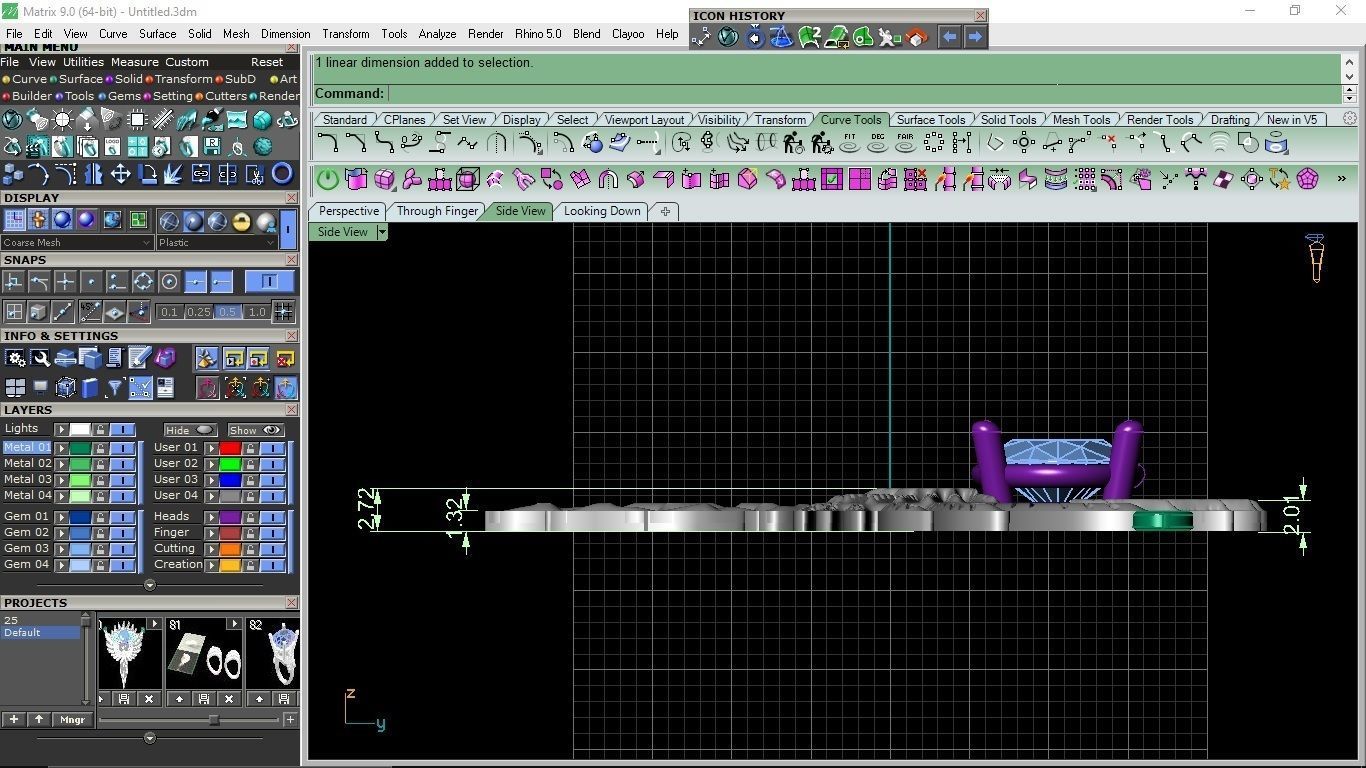1366x768 pixels.
Task: Select the FAIR curve tool icon
Action: (x=906, y=143)
